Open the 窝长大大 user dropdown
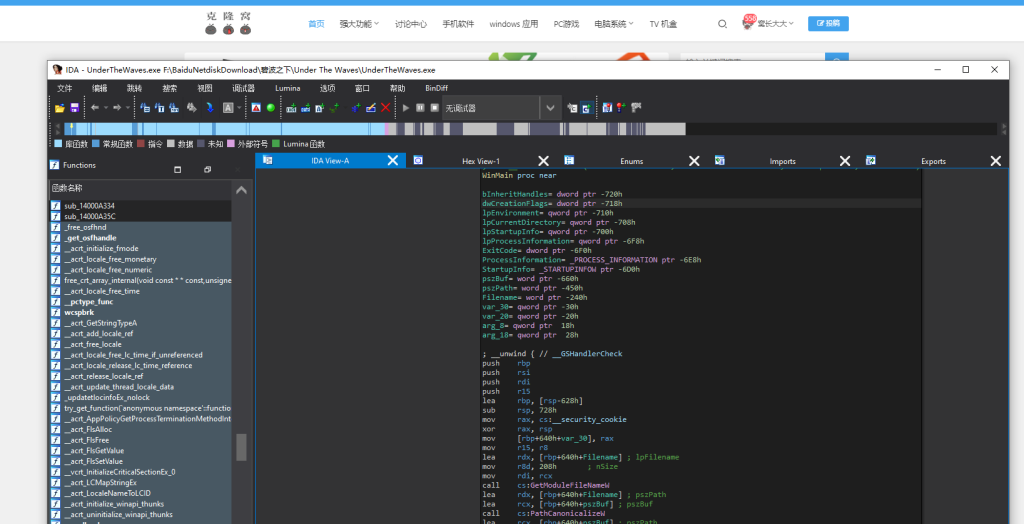The image size is (1024, 524). 776,24
